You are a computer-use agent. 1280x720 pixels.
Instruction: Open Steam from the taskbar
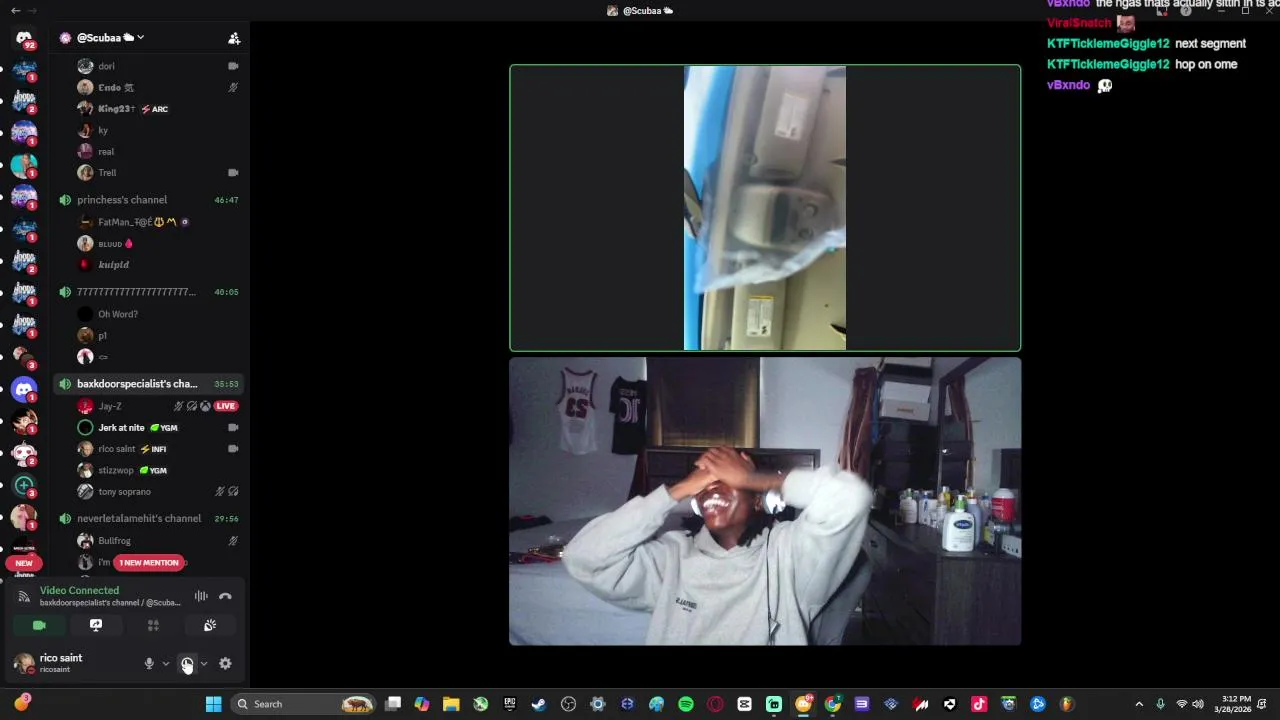click(539, 704)
